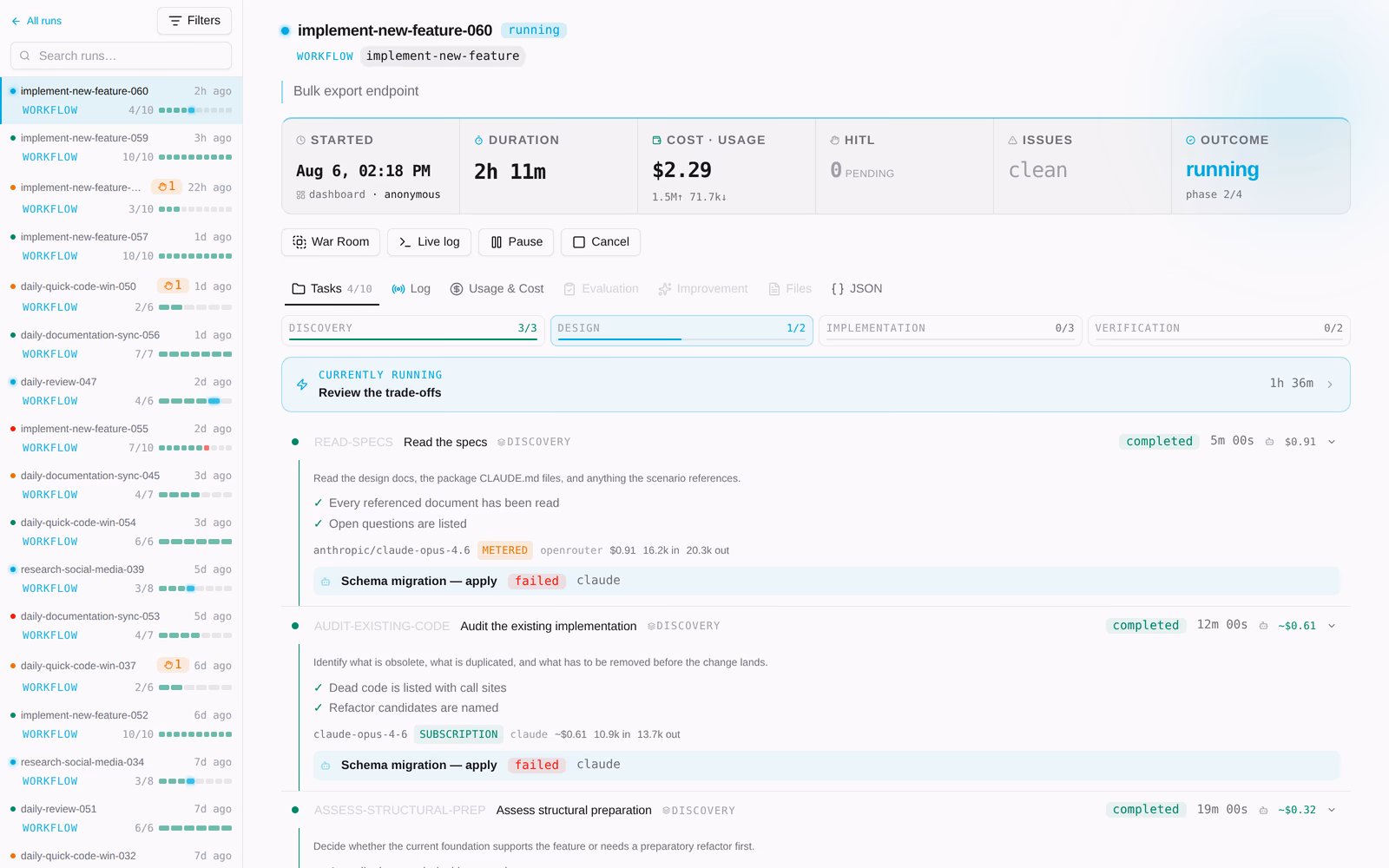Select the DISCOVERY phase progress card
This screenshot has width=1389, height=868.
pos(413,330)
